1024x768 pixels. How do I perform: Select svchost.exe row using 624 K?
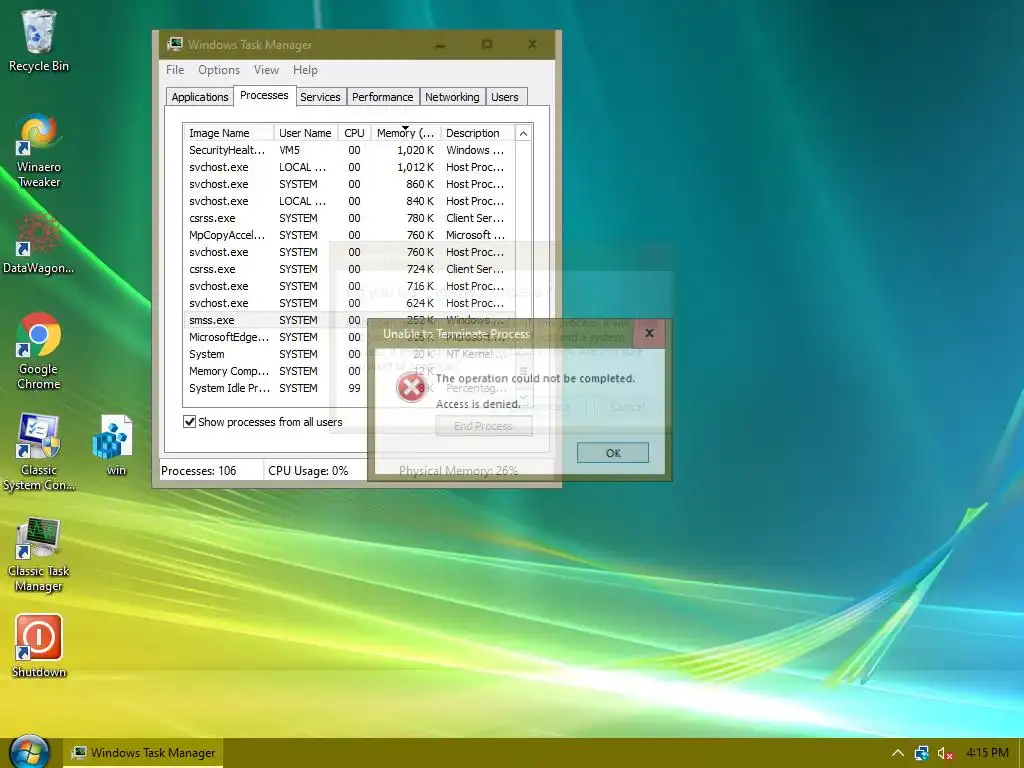349,303
